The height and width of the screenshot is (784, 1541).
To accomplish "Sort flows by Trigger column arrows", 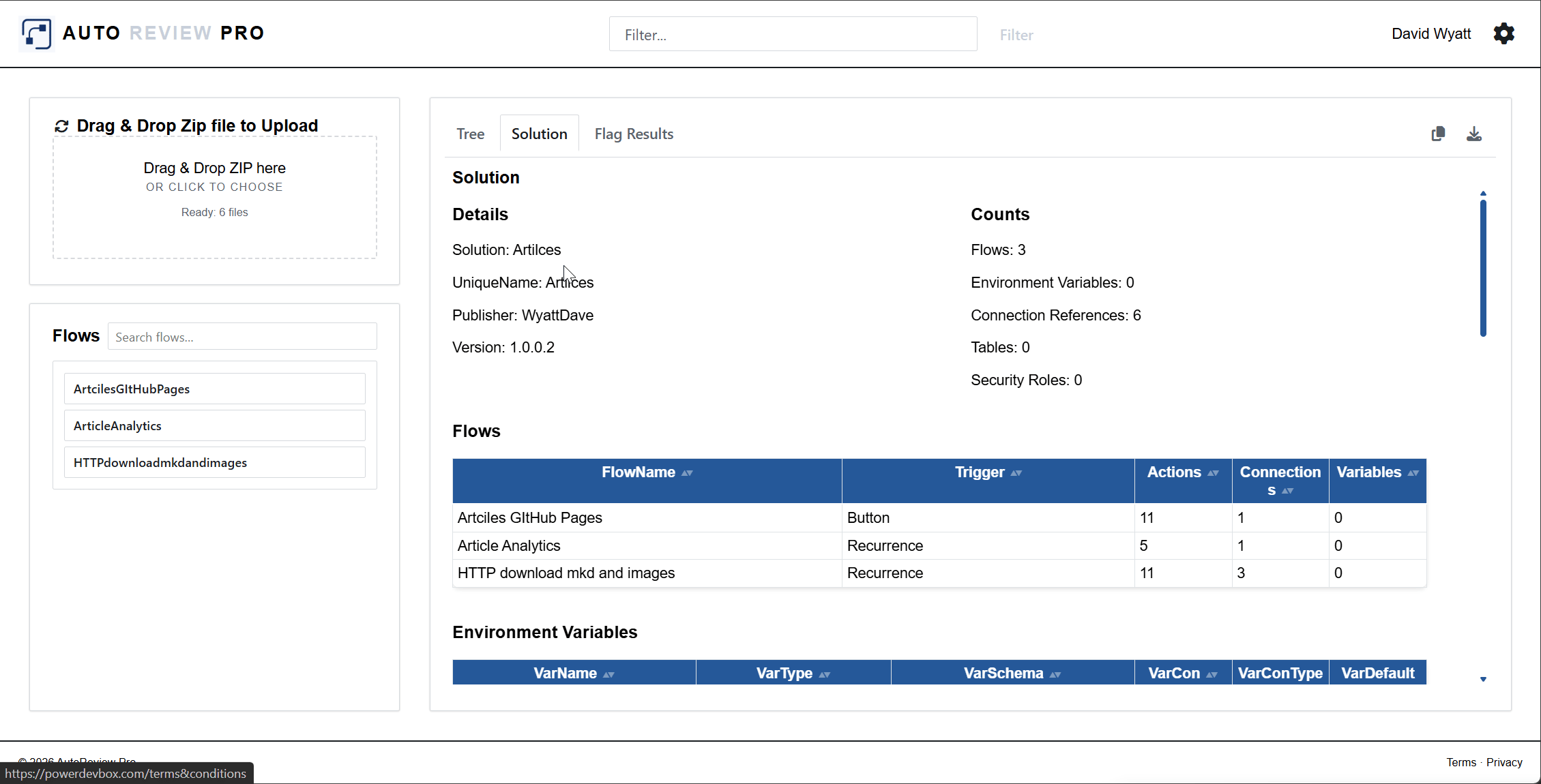I will [x=1016, y=473].
